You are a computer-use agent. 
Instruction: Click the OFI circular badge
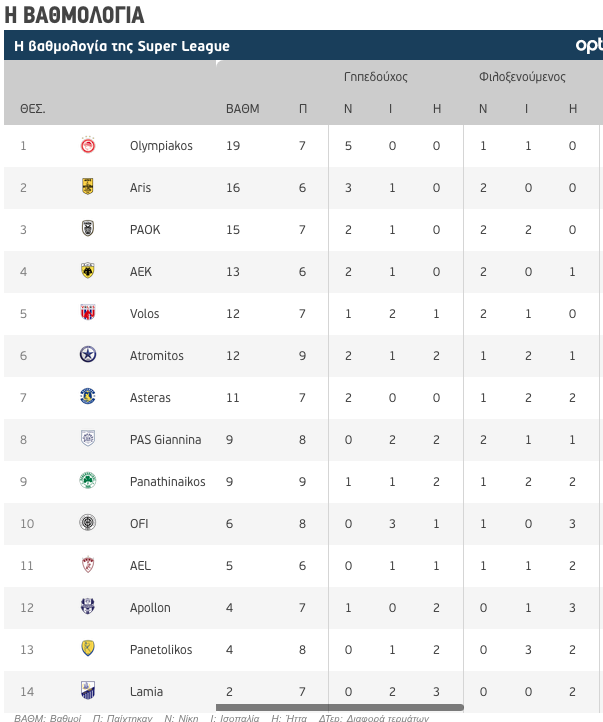(x=87, y=523)
